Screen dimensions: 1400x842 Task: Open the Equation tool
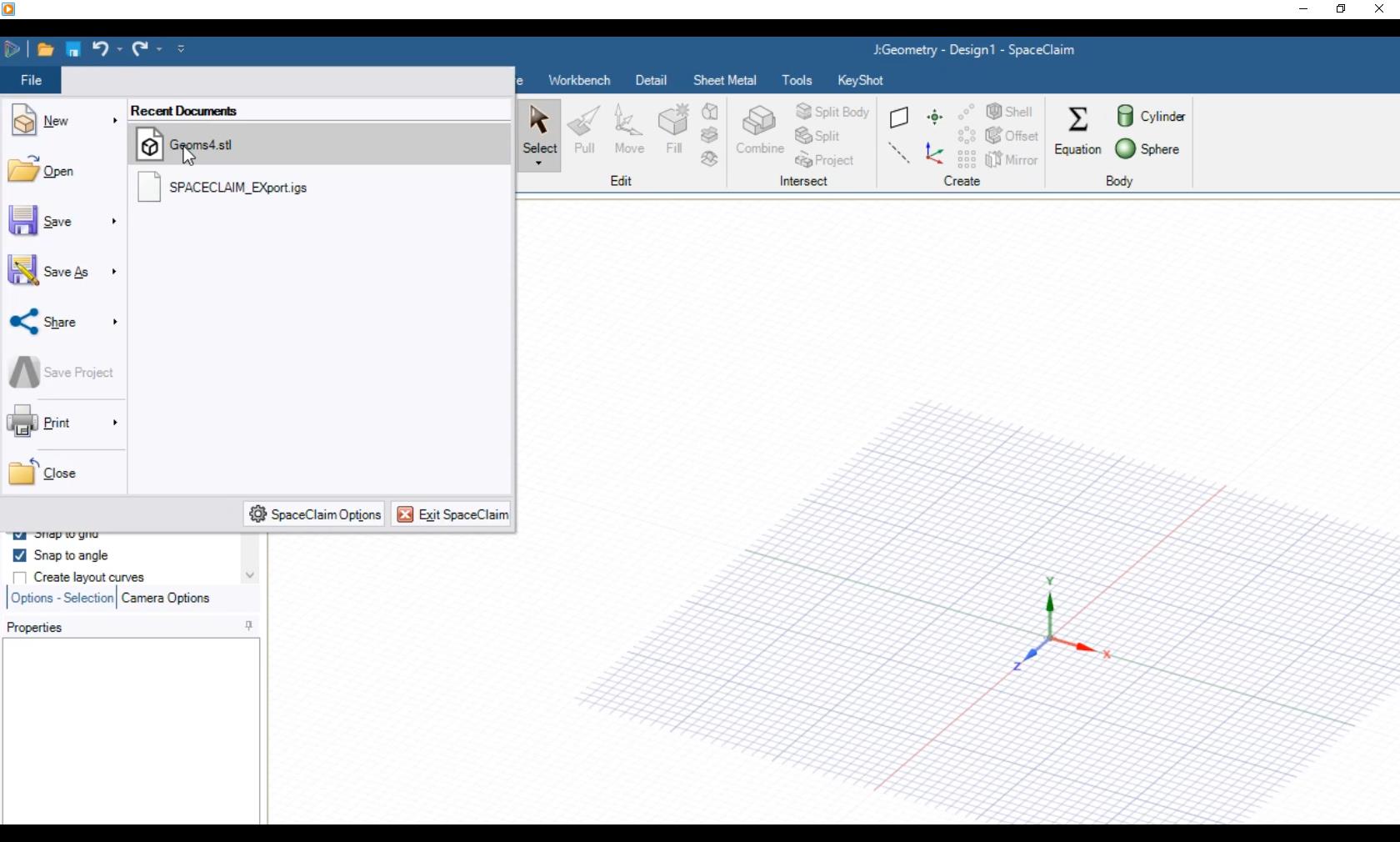[1077, 129]
